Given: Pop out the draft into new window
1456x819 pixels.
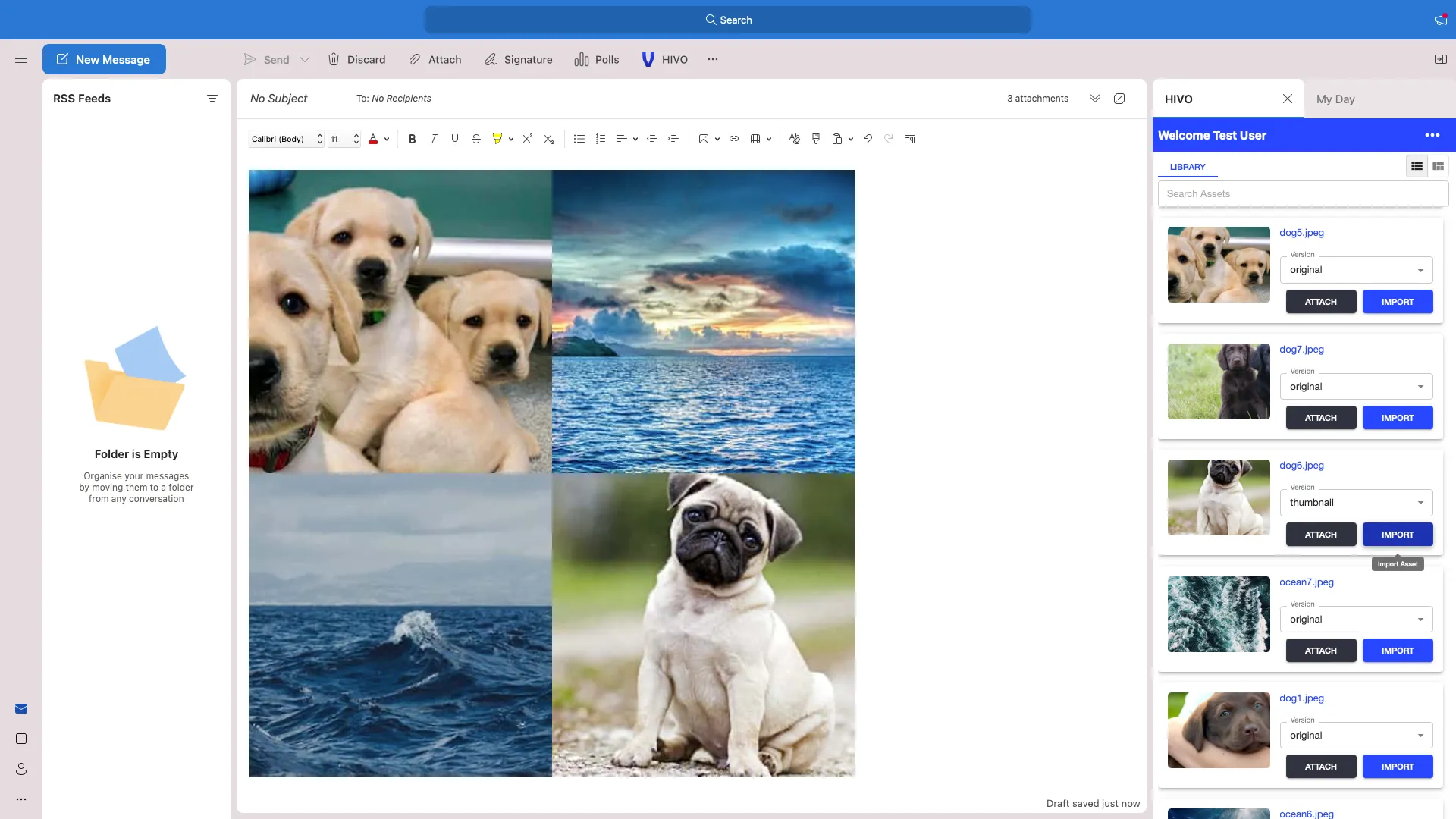Looking at the screenshot, I should (x=1119, y=99).
